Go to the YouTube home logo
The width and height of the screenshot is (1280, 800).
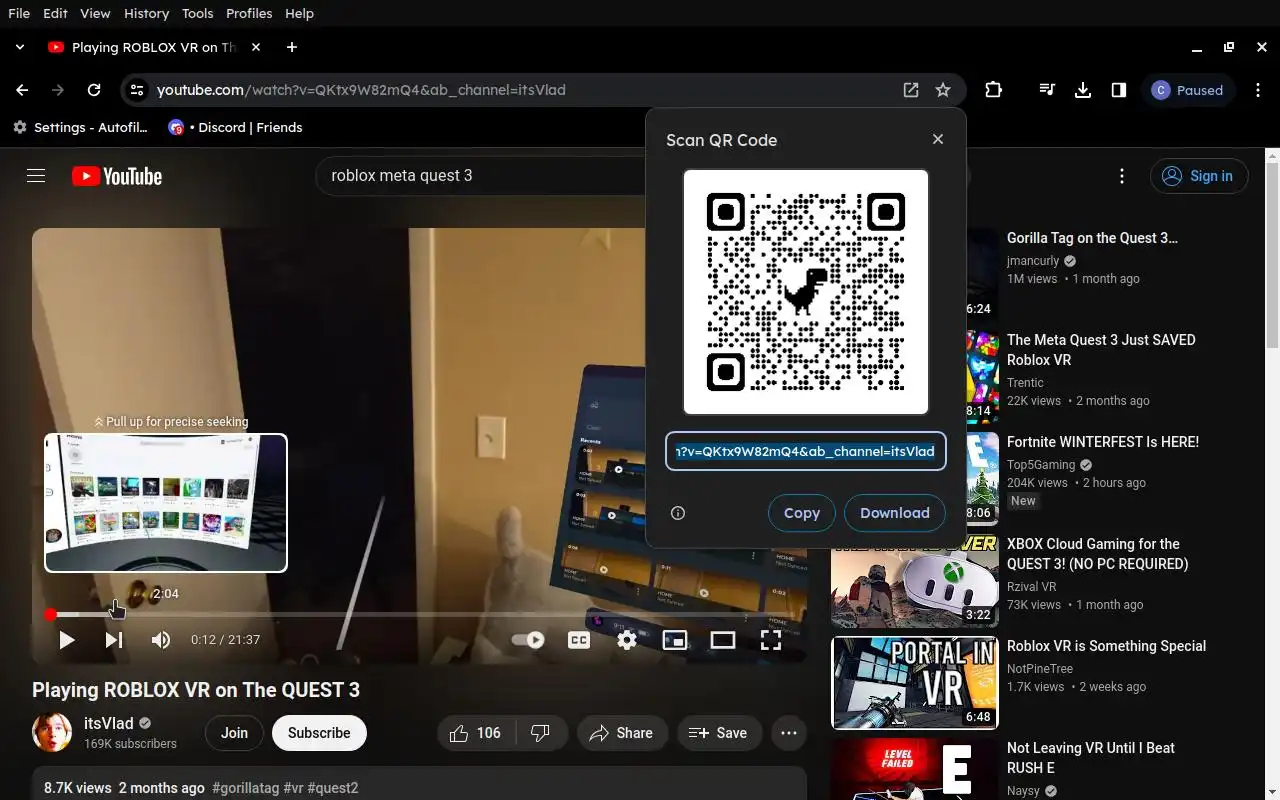(117, 176)
